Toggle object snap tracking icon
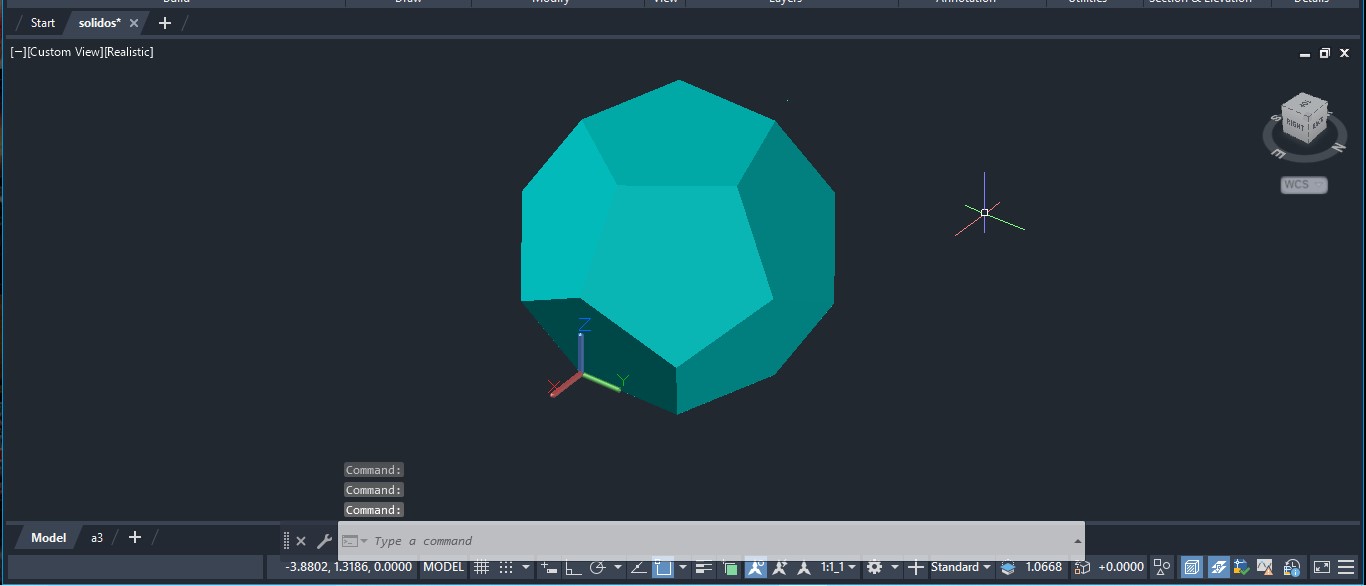The height and width of the screenshot is (586, 1366). [x=638, y=567]
